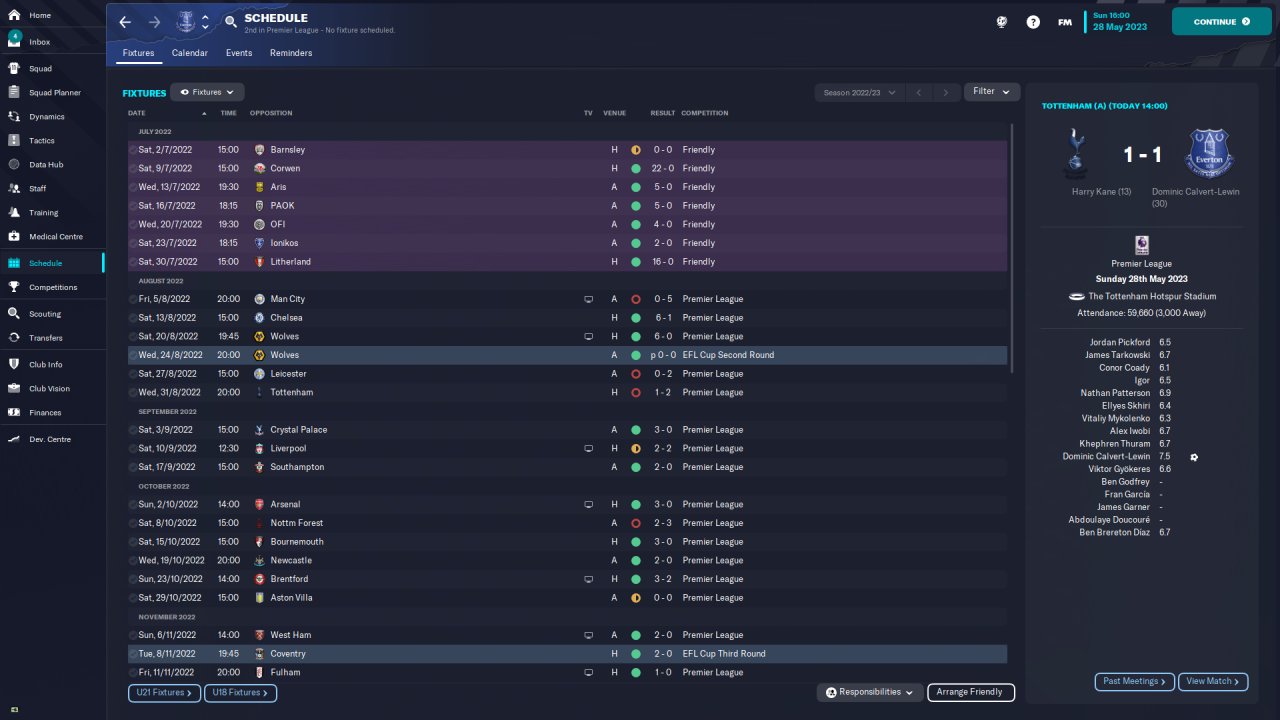
Task: Toggle the row marker beside Chelsea fixture
Action: [x=133, y=318]
